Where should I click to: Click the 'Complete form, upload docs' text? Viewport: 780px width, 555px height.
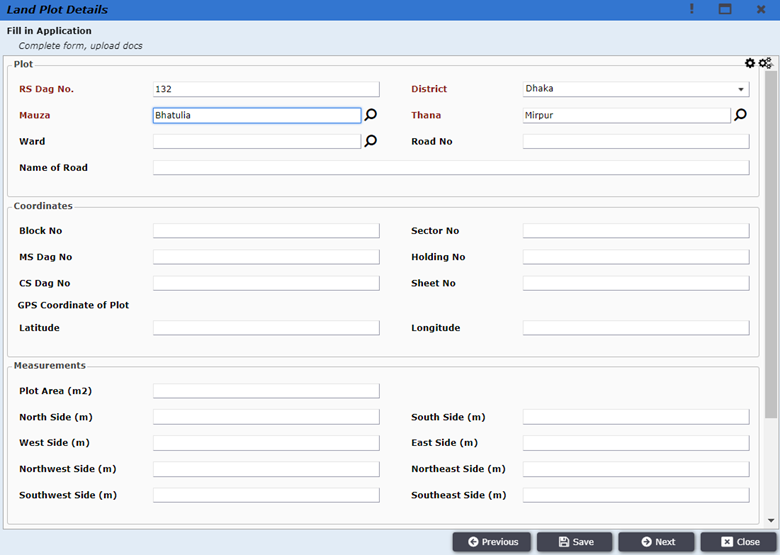pyautogui.click(x=81, y=46)
